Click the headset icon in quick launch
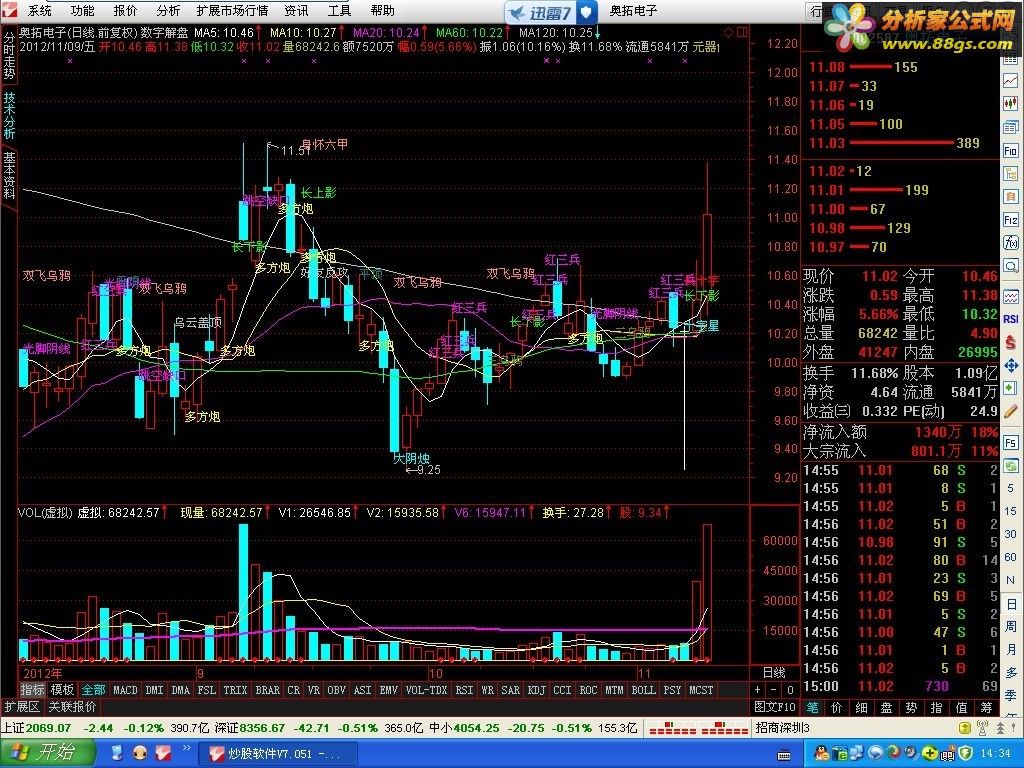The width and height of the screenshot is (1024, 768). (x=139, y=753)
